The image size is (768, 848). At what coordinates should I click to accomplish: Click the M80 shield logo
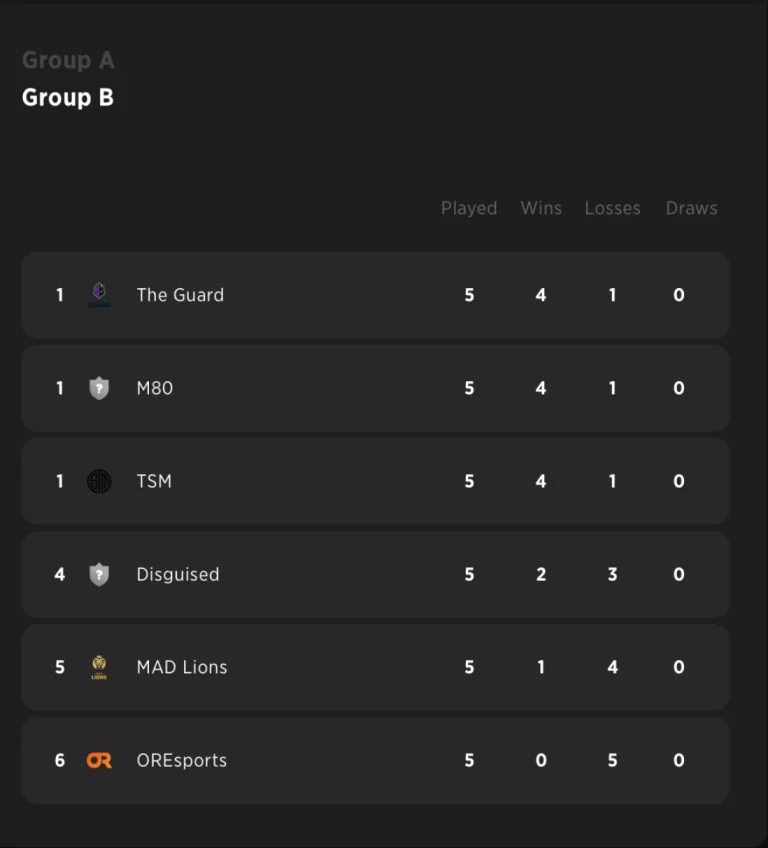pos(98,388)
